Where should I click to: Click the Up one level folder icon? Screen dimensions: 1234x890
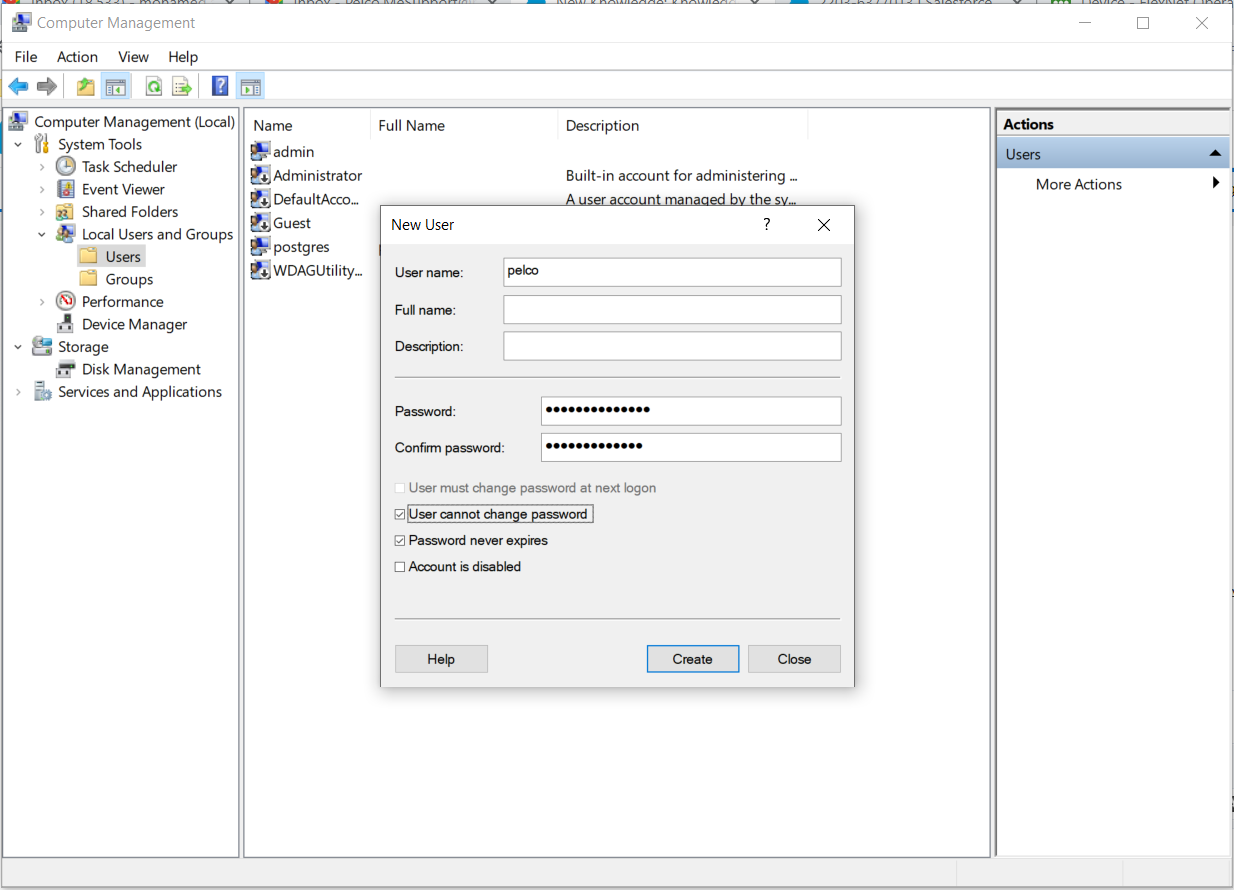[86, 87]
